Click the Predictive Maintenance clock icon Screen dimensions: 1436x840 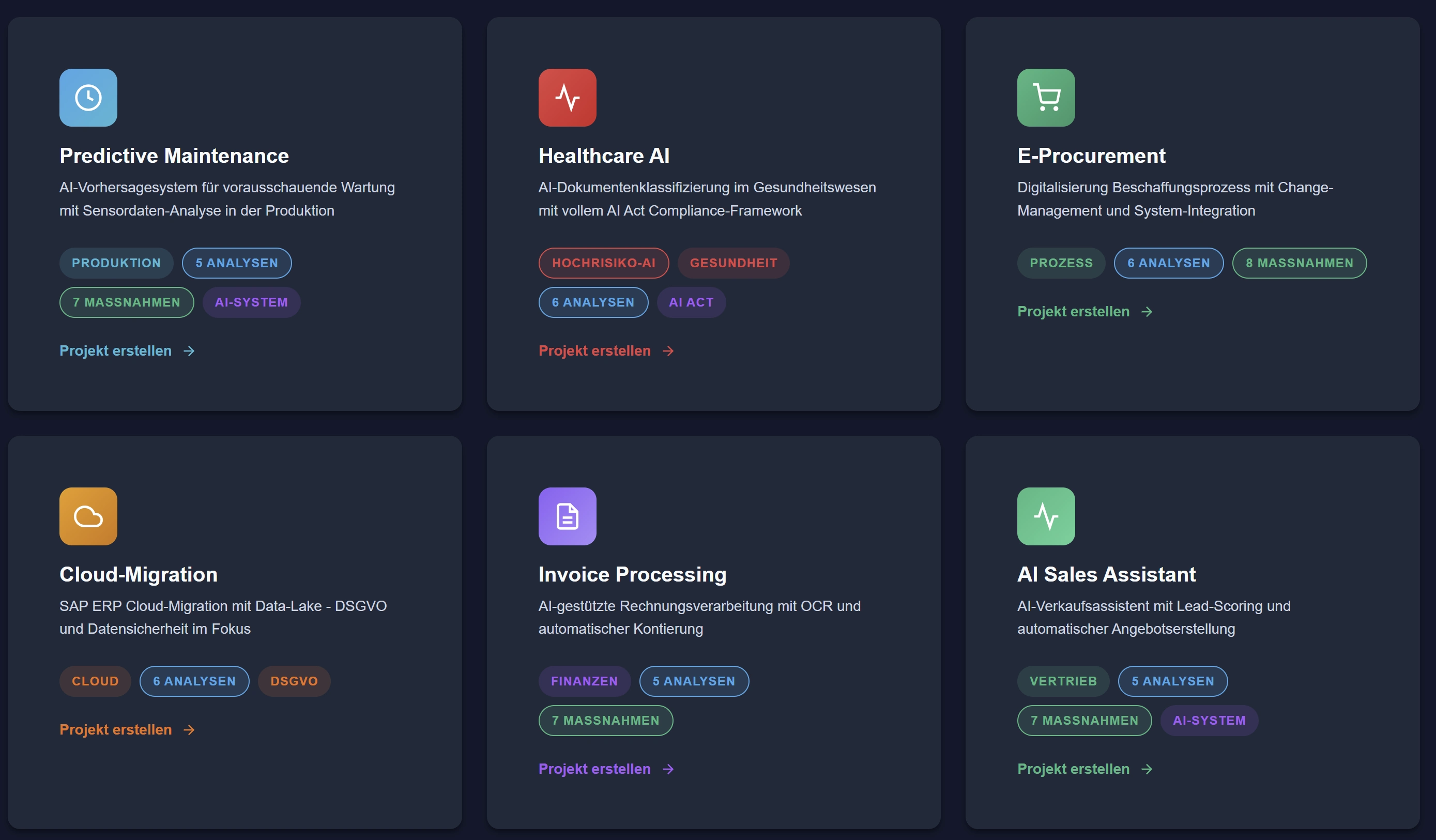point(88,98)
